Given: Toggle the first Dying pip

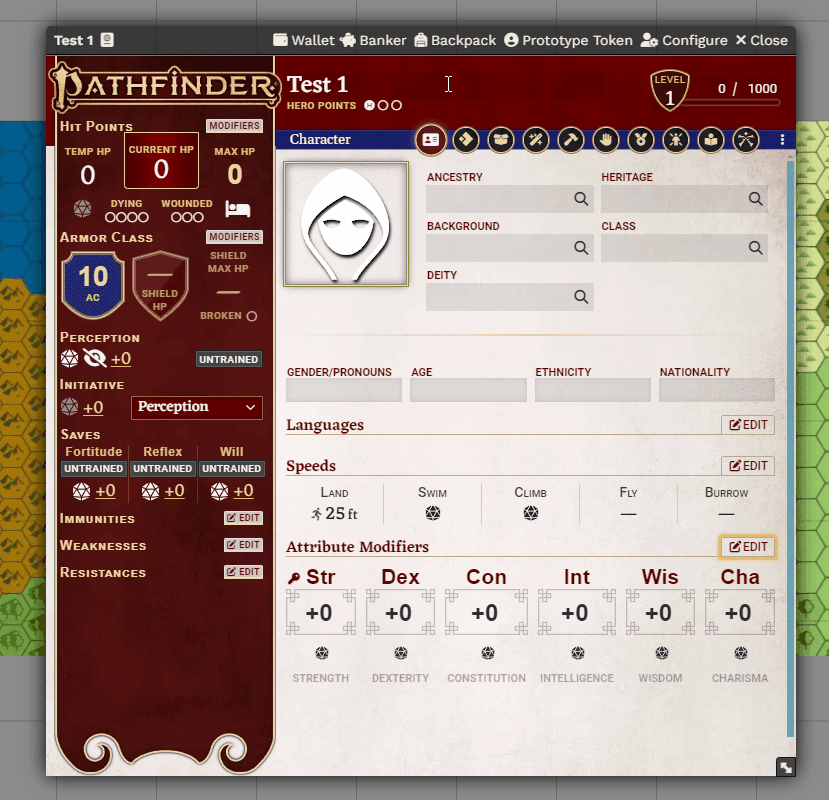Looking at the screenshot, I should pyautogui.click(x=110, y=217).
